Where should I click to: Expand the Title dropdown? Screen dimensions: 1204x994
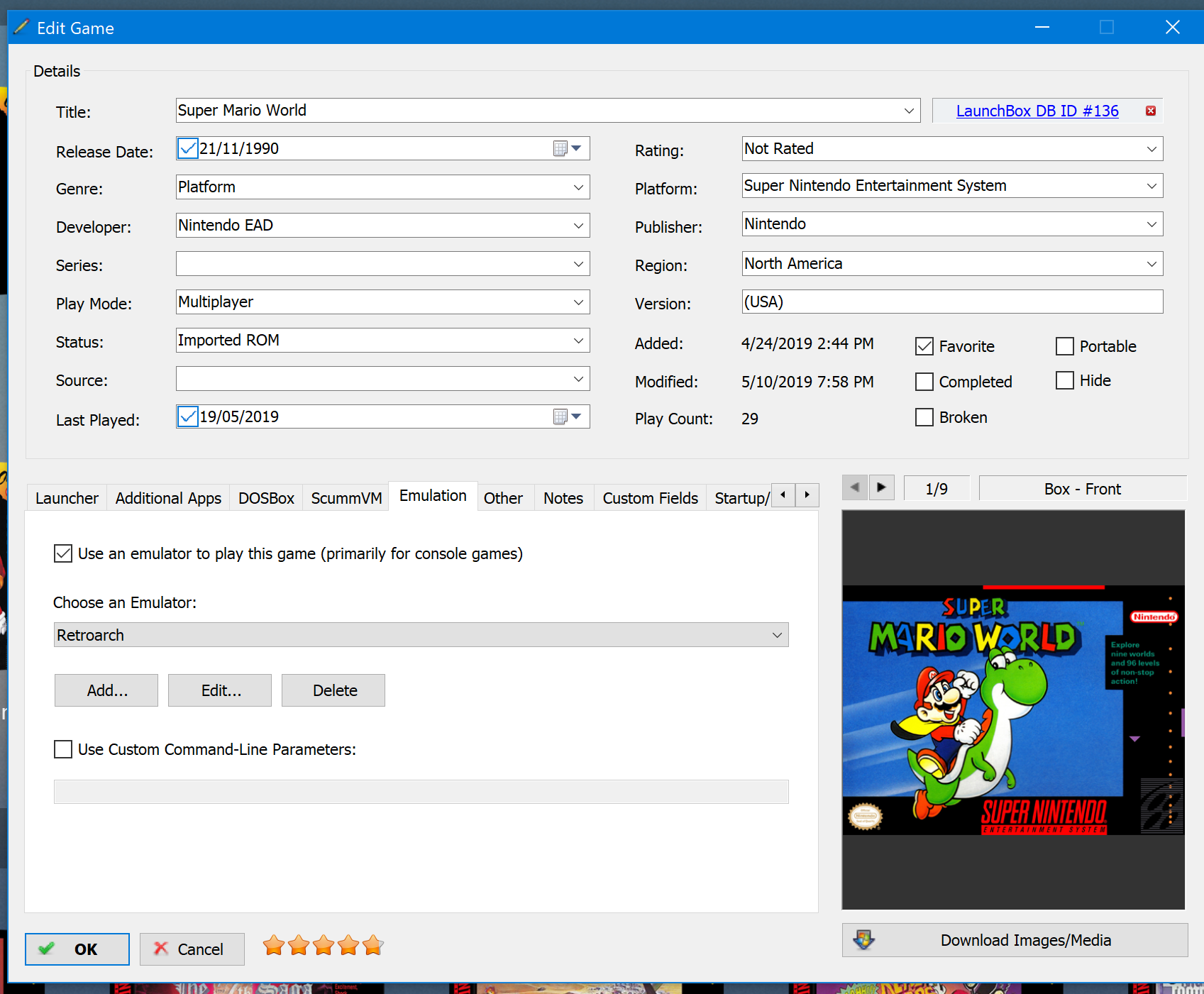coord(909,111)
